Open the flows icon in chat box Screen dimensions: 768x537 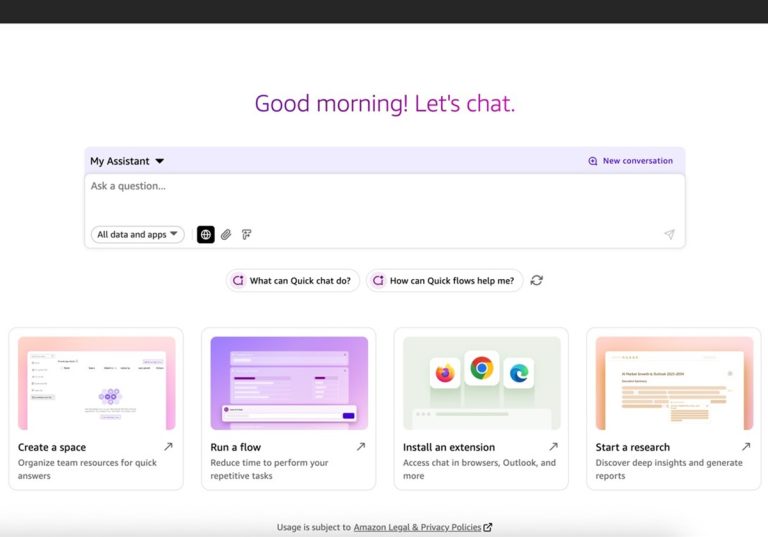tap(246, 235)
